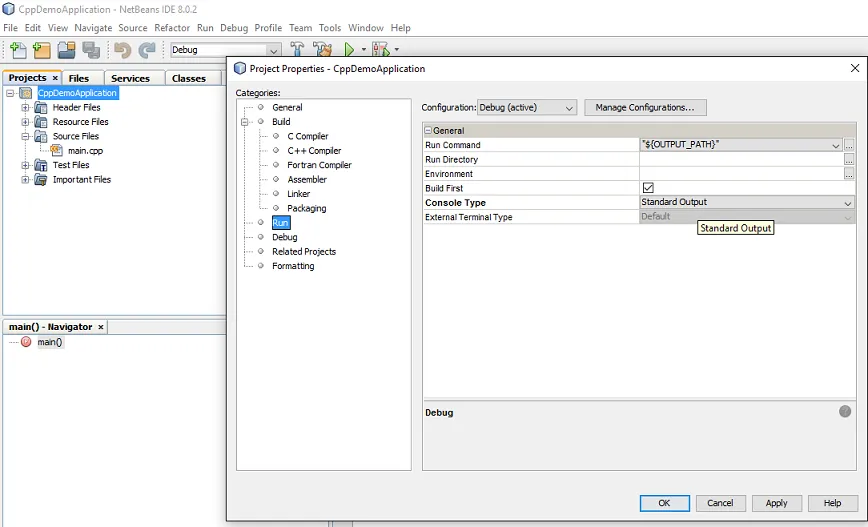
Task: Click the Build Project hammer icon
Action: (x=297, y=50)
